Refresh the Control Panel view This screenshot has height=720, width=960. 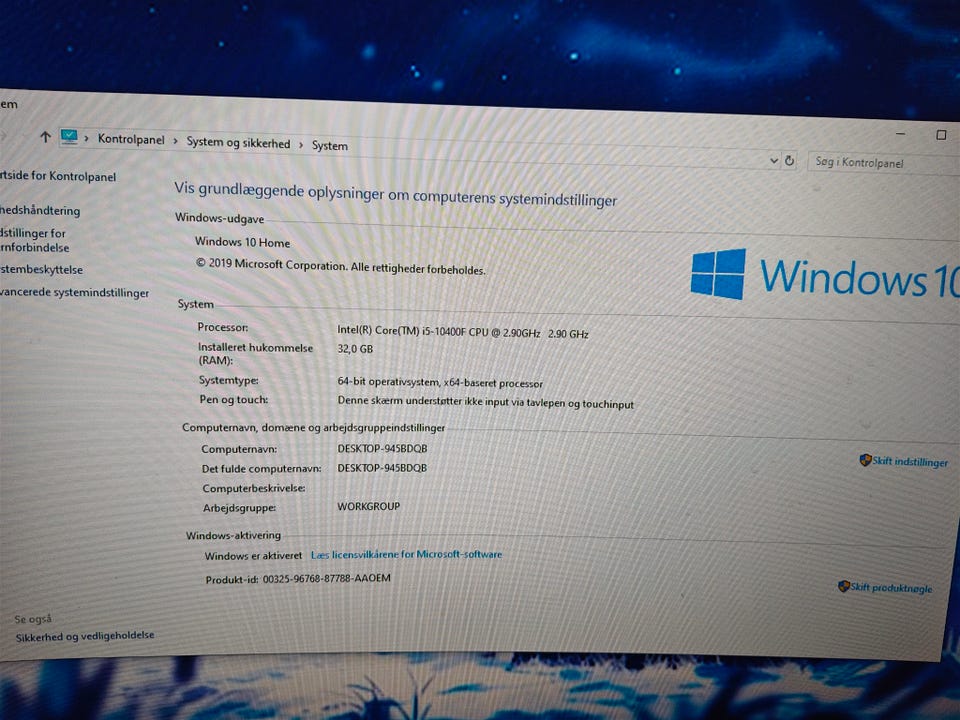pyautogui.click(x=790, y=160)
